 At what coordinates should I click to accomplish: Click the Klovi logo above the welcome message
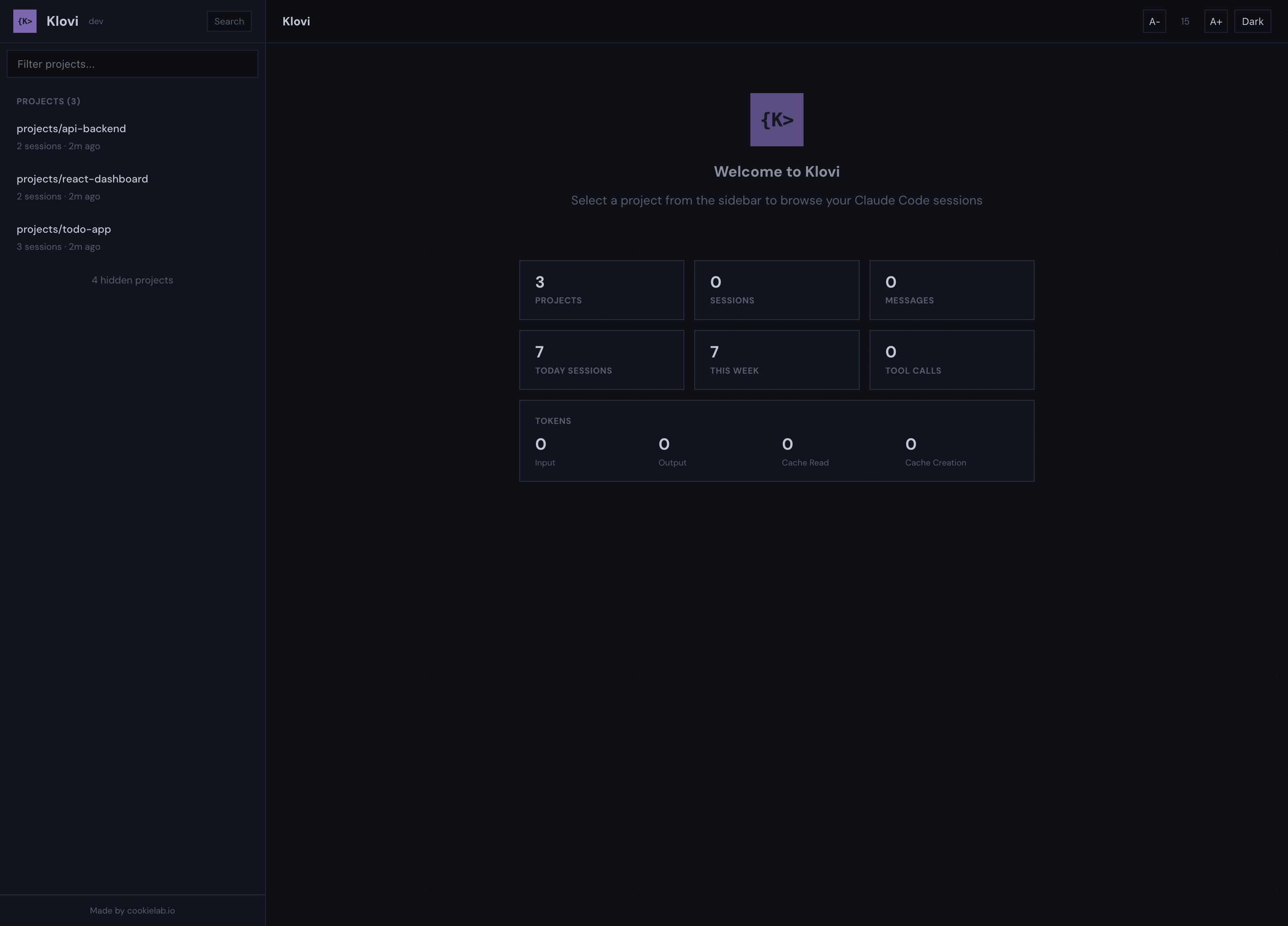(x=776, y=120)
